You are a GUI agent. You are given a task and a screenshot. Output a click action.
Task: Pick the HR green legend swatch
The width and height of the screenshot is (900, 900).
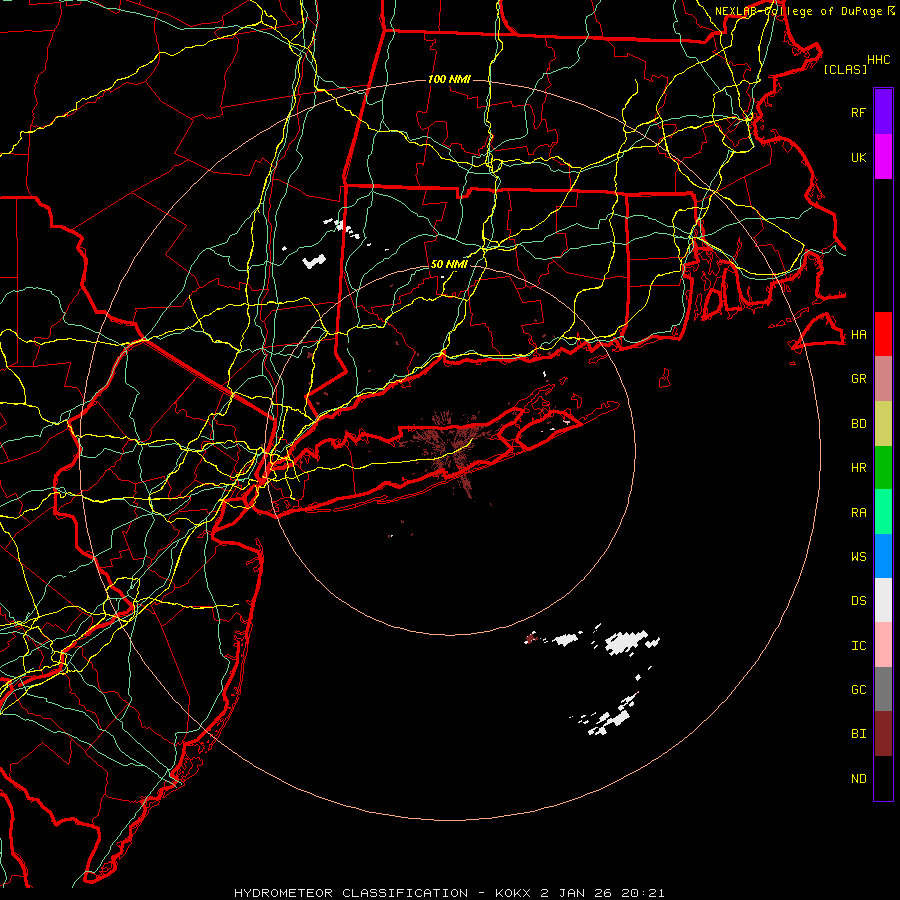pos(883,467)
